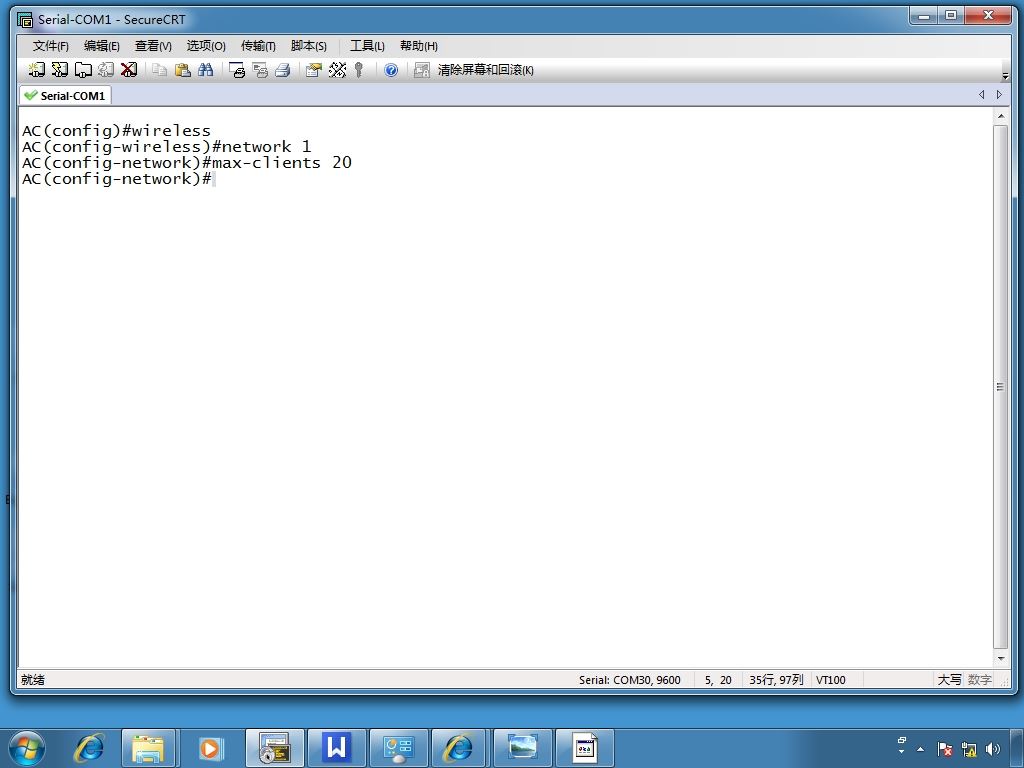Image resolution: width=1024 pixels, height=768 pixels.
Task: Open Session Options icon
Action: (314, 70)
